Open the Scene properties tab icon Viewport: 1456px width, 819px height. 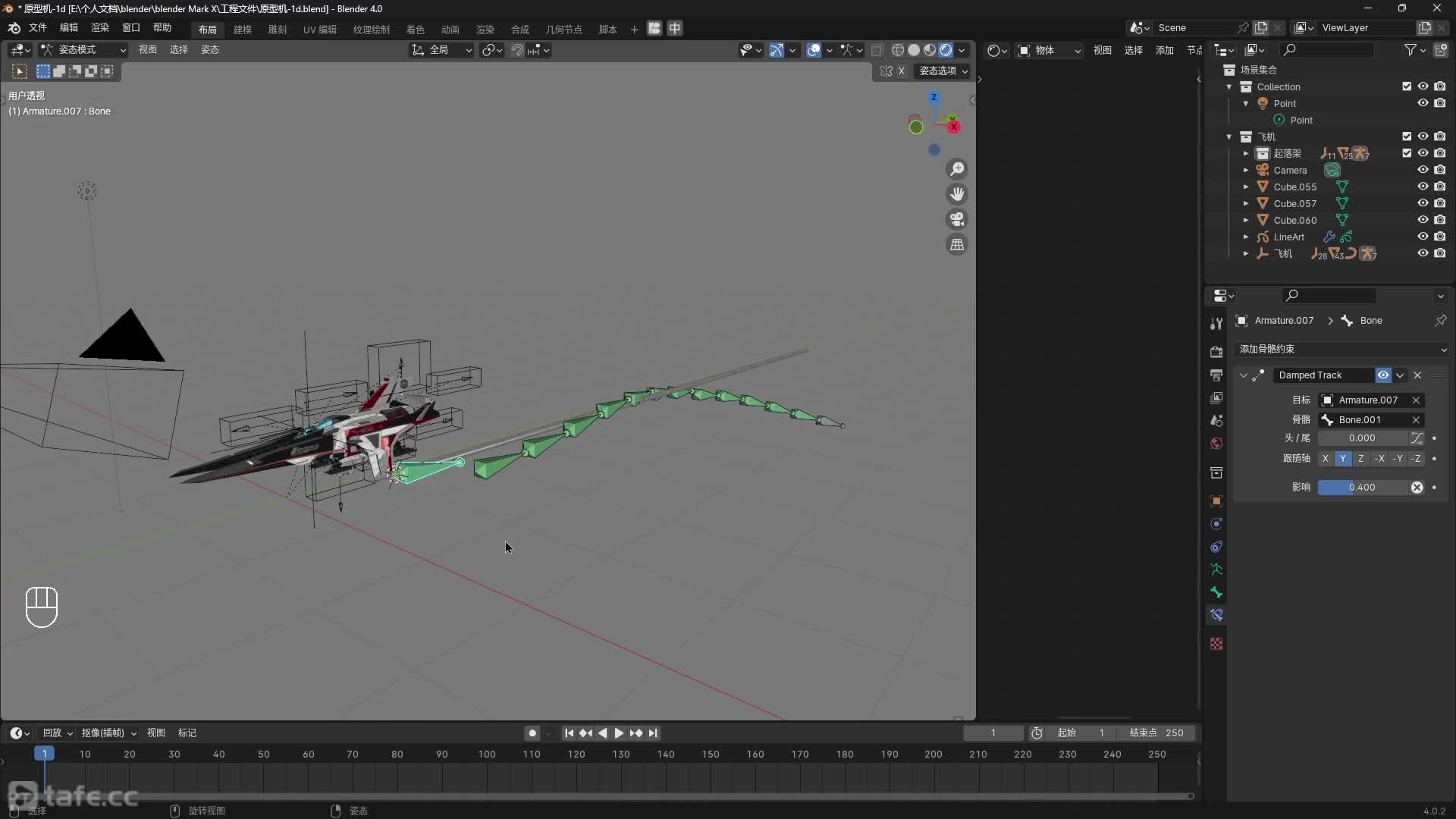click(1216, 420)
